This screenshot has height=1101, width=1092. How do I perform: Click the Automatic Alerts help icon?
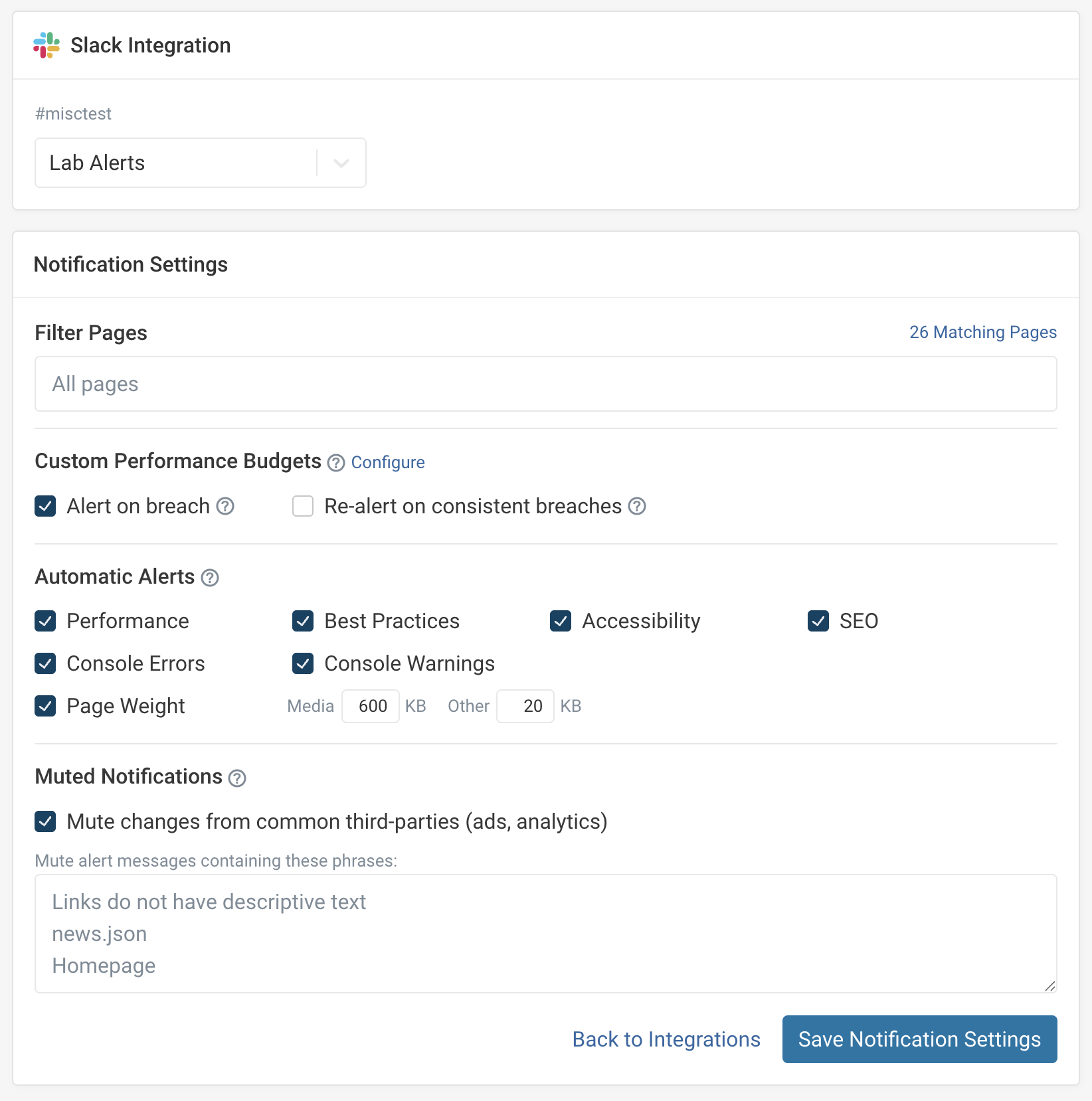[x=210, y=578]
